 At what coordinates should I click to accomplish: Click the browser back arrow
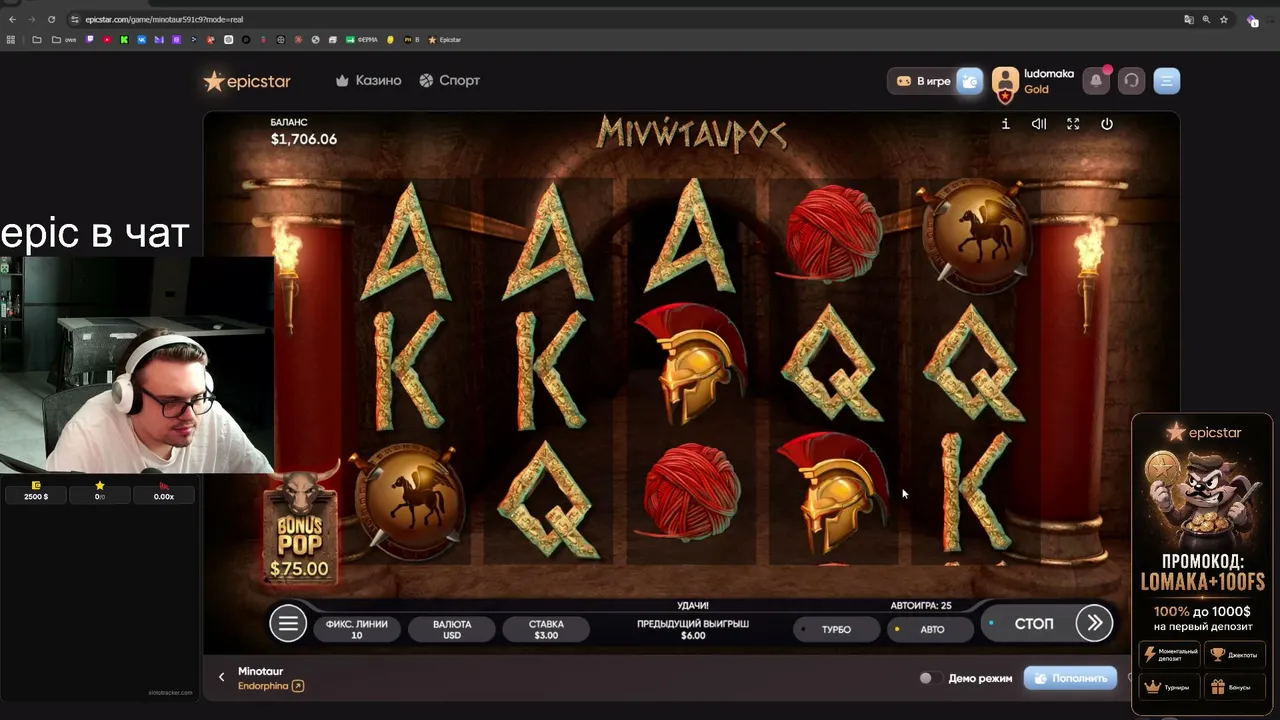(x=12, y=19)
